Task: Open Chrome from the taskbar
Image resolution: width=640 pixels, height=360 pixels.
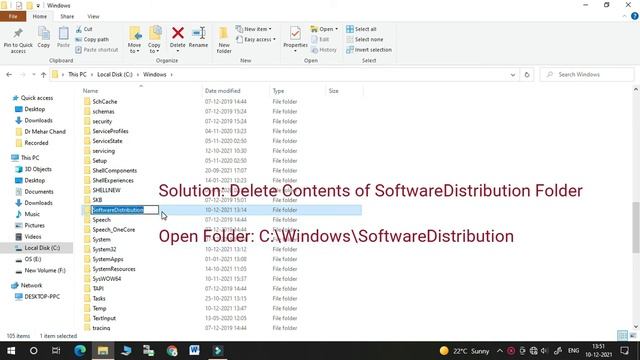Action: coord(172,351)
